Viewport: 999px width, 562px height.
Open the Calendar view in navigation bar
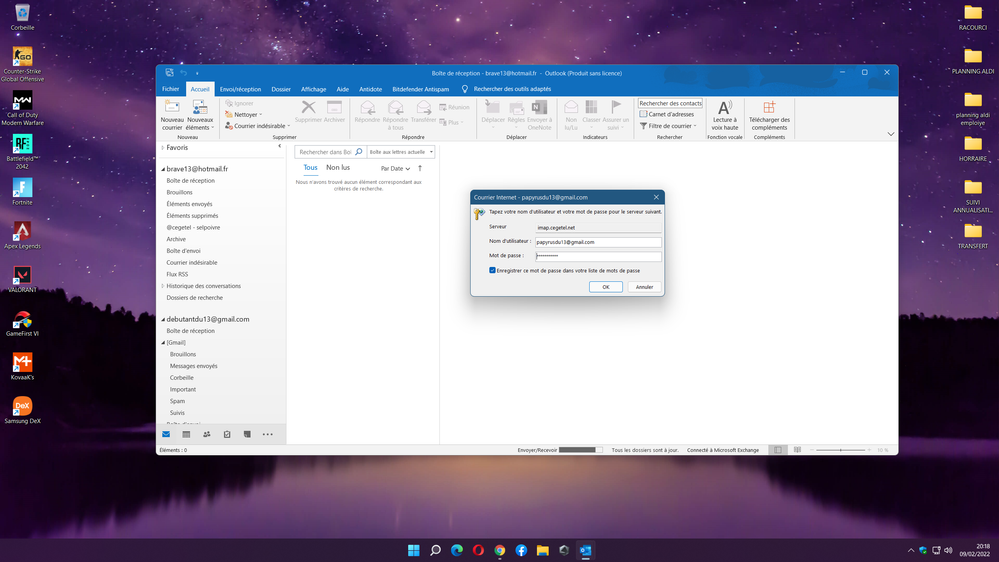pyautogui.click(x=186, y=435)
